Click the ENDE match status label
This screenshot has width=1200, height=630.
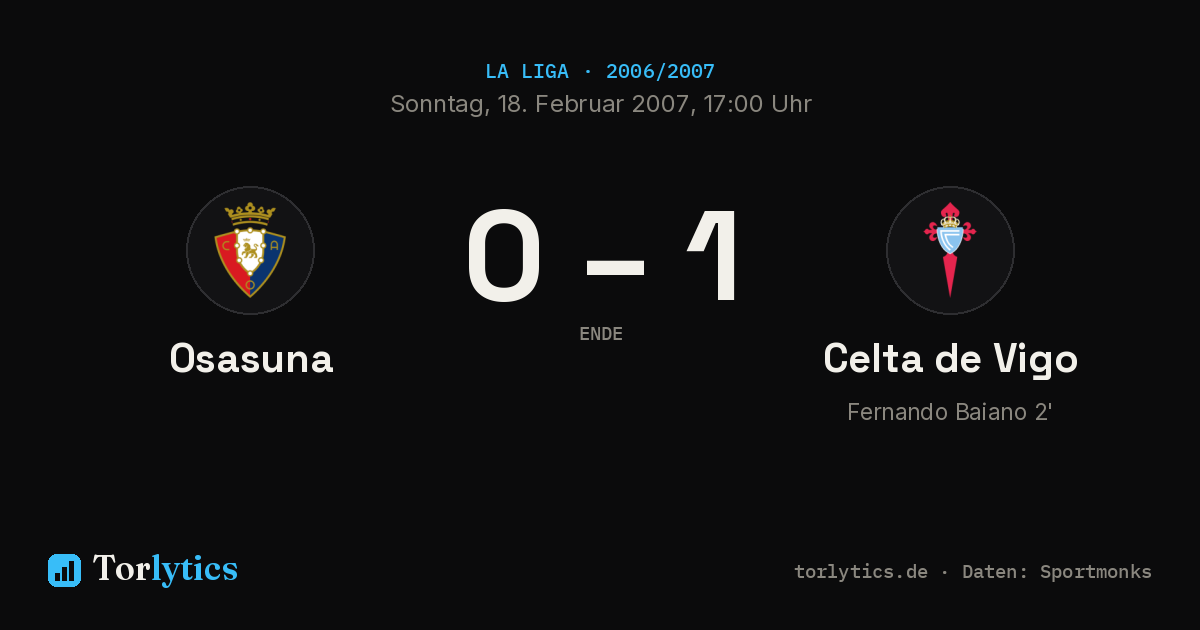coord(601,334)
